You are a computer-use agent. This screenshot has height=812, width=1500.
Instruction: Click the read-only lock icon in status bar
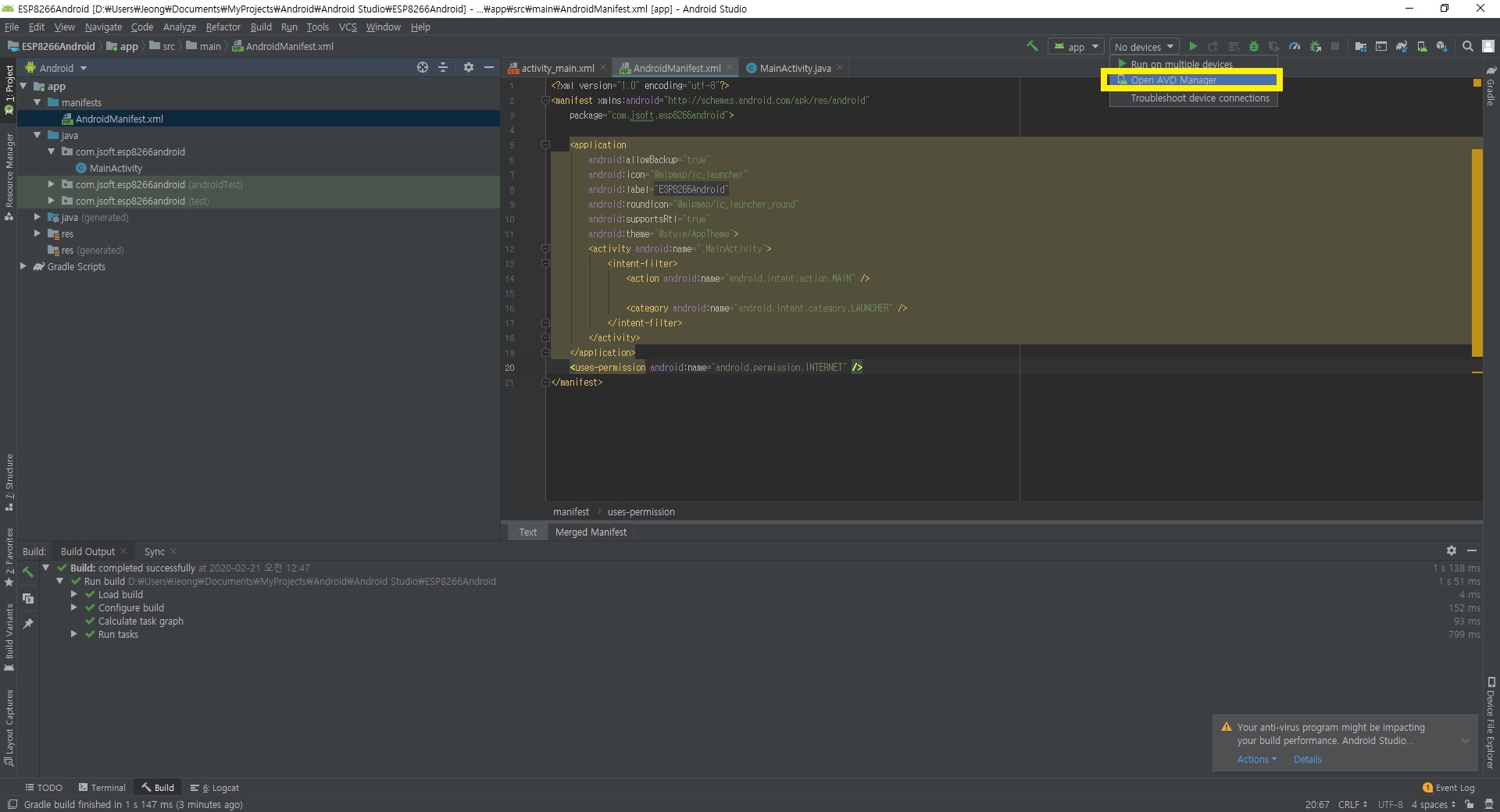tap(1470, 804)
